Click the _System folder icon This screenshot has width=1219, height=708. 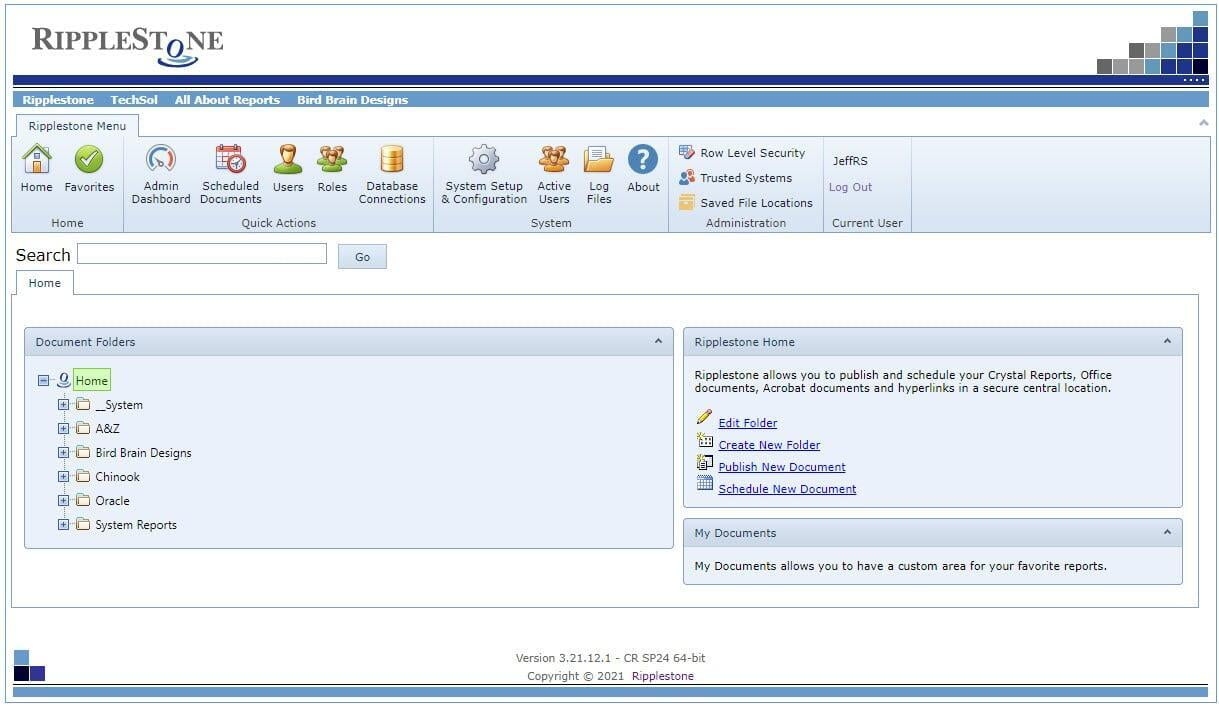click(x=83, y=404)
